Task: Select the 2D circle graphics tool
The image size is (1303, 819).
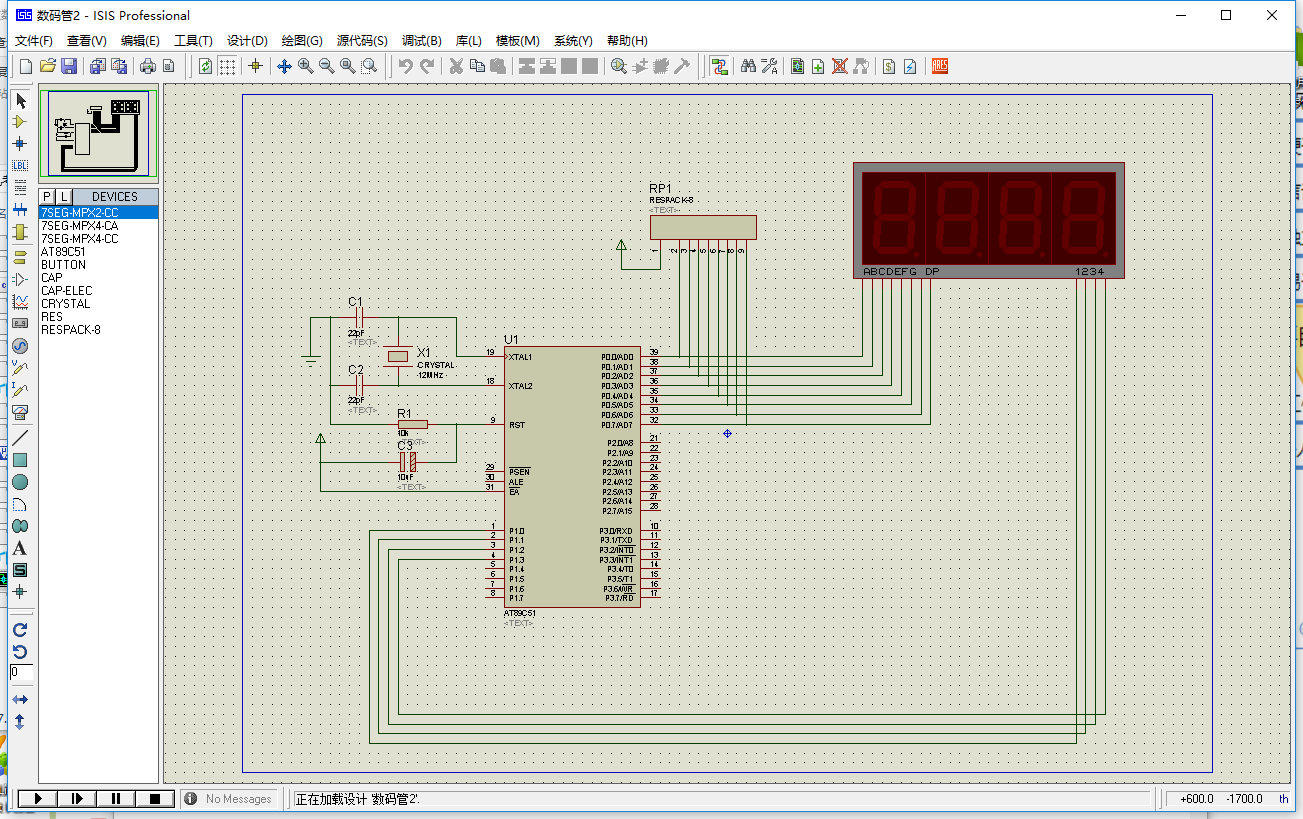Action: (x=20, y=482)
